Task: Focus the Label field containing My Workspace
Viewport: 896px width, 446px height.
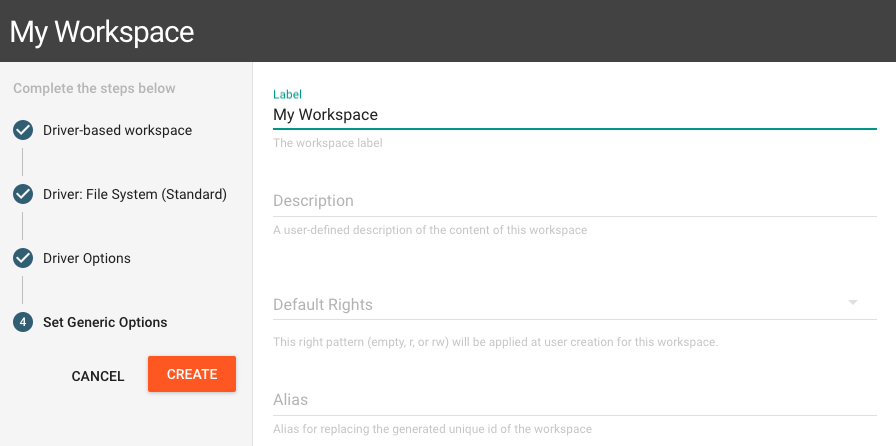Action: pos(575,115)
